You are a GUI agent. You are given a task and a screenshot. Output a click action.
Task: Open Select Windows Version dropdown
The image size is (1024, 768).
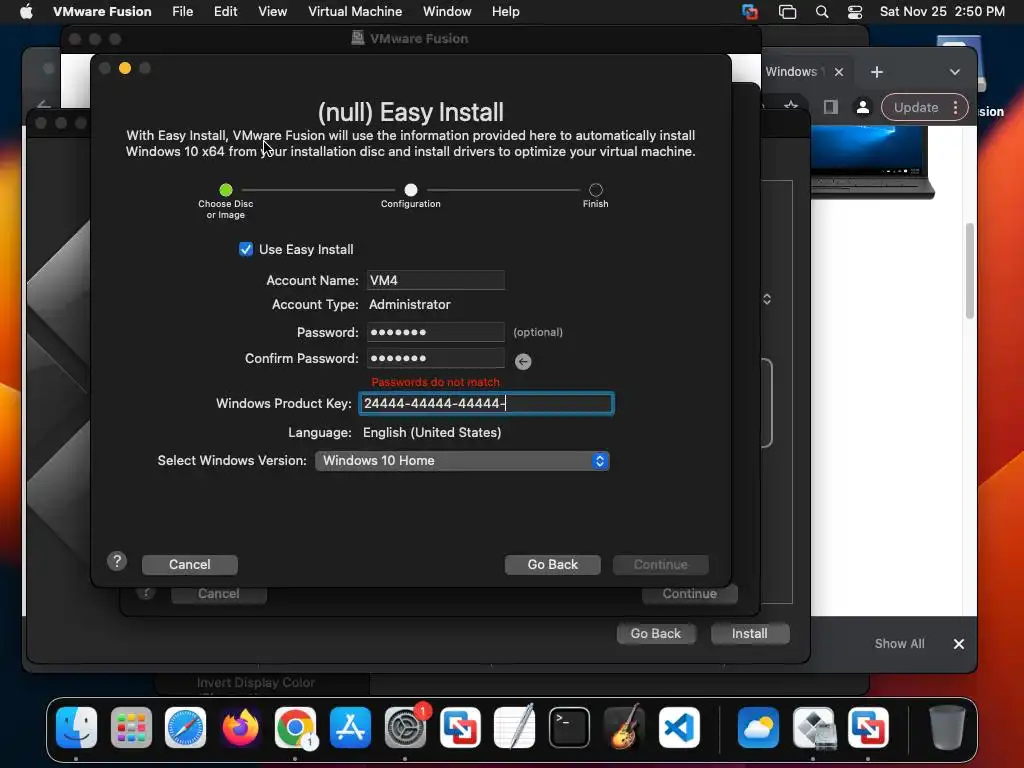coord(462,460)
